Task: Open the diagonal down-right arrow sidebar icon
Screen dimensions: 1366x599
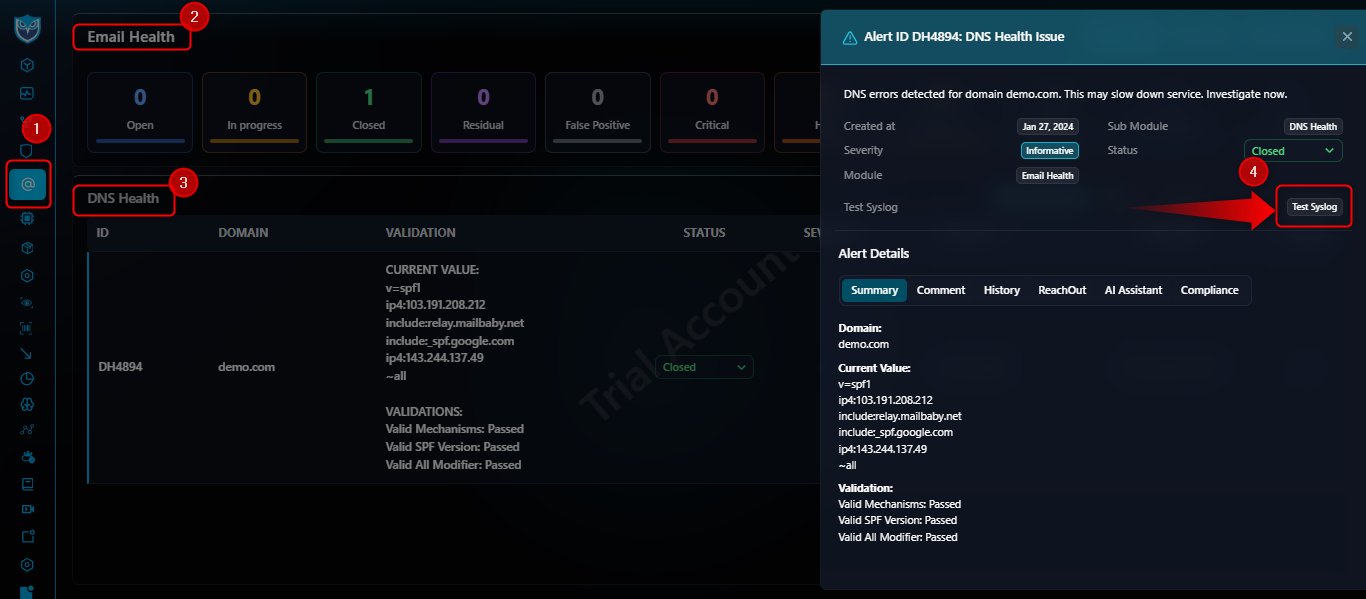Action: (x=28, y=354)
